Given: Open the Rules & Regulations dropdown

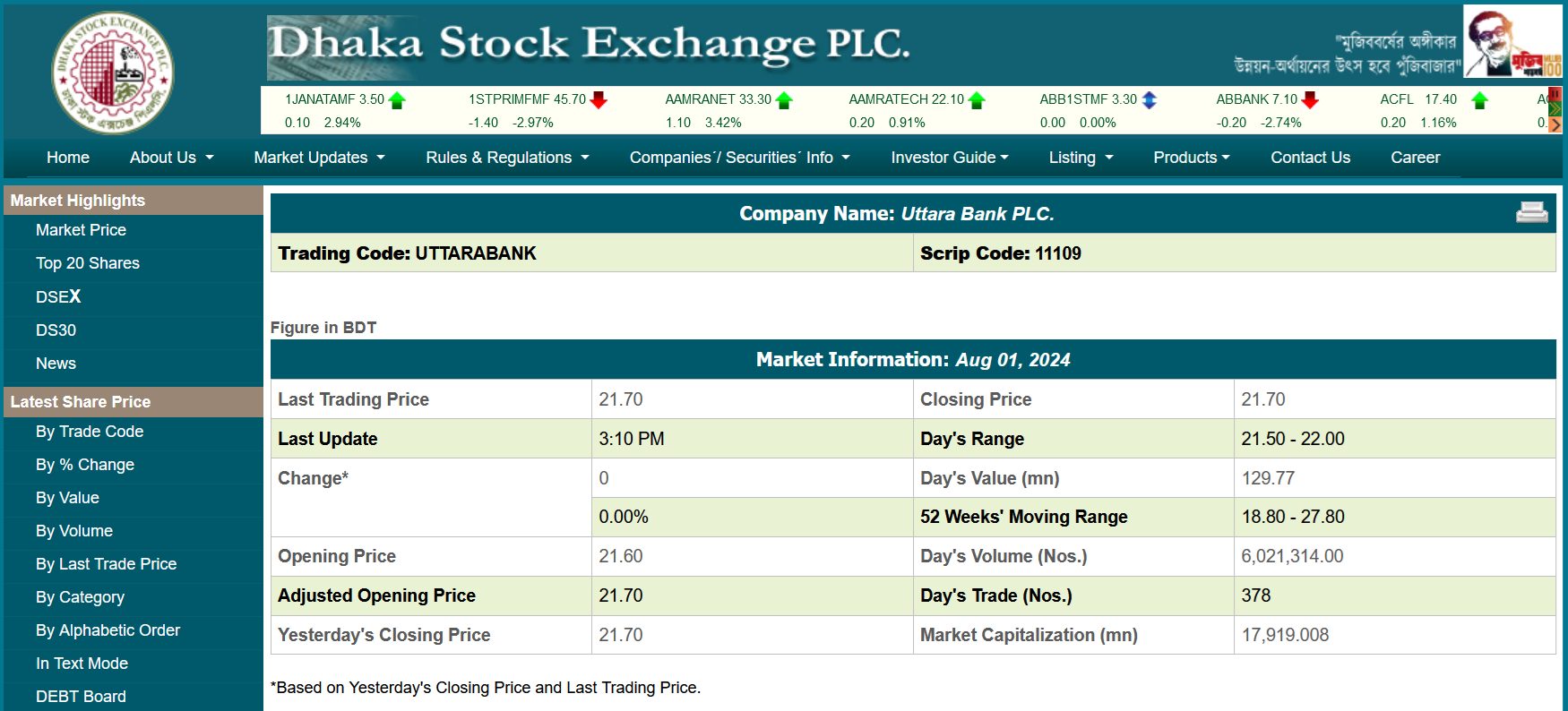Looking at the screenshot, I should pyautogui.click(x=508, y=158).
